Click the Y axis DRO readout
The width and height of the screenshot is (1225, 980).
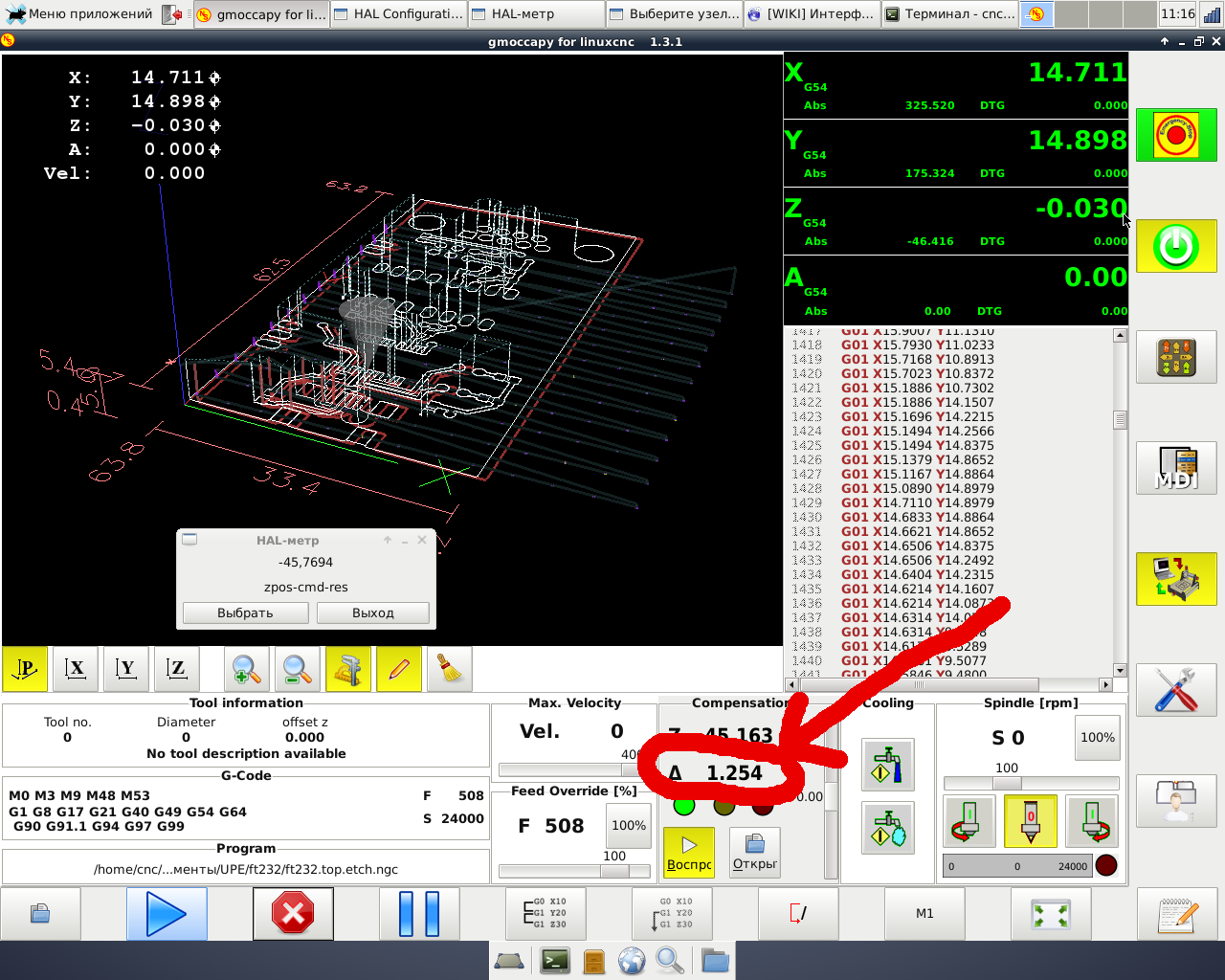tap(956, 153)
